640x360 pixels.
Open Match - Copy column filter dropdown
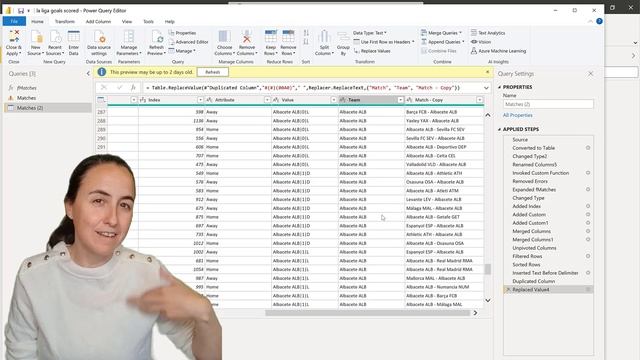(x=480, y=100)
